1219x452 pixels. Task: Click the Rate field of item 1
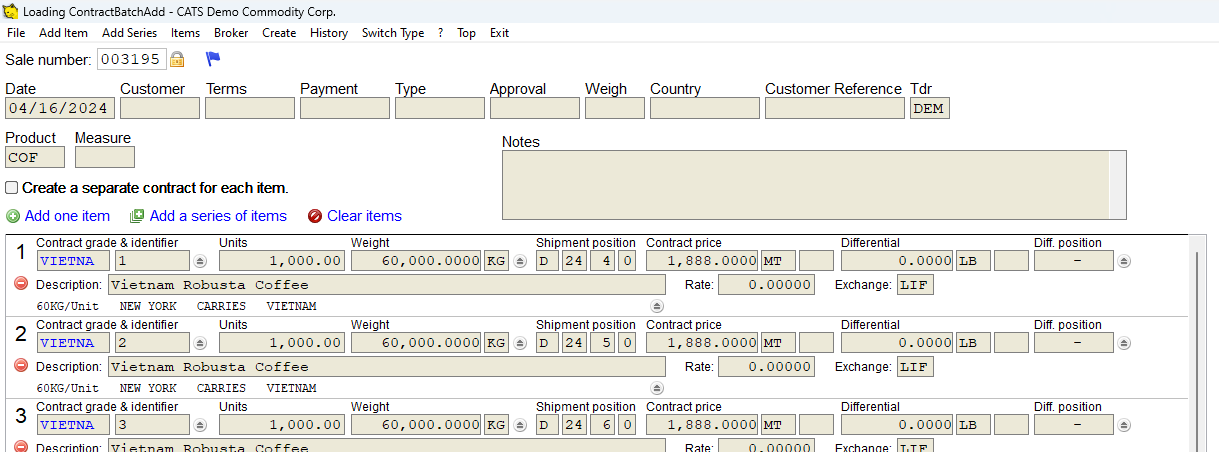(x=766, y=285)
